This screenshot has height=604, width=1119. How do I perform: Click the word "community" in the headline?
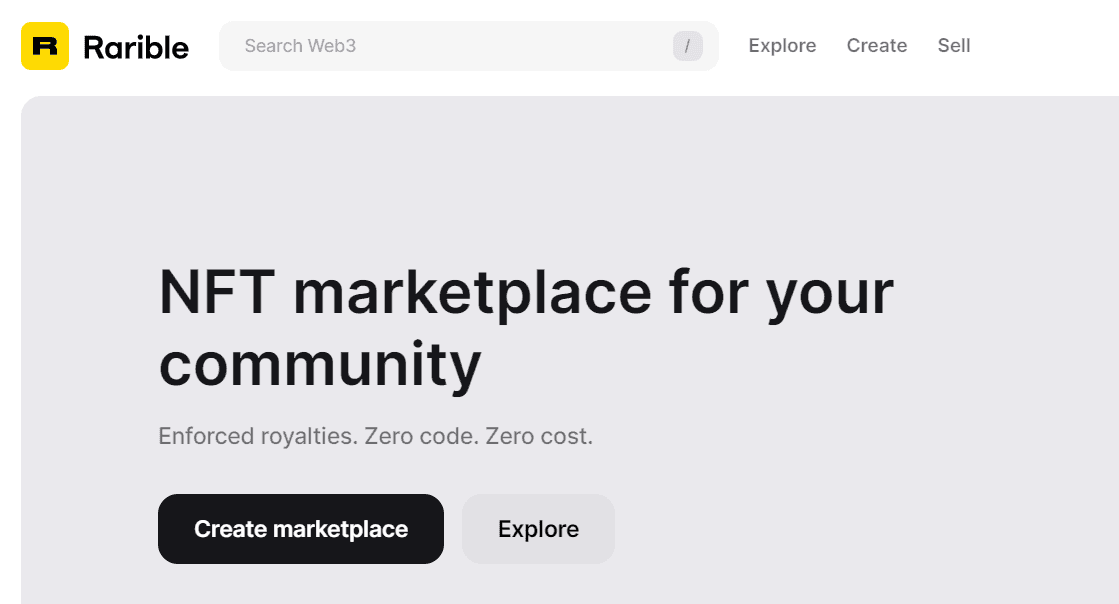coord(320,365)
